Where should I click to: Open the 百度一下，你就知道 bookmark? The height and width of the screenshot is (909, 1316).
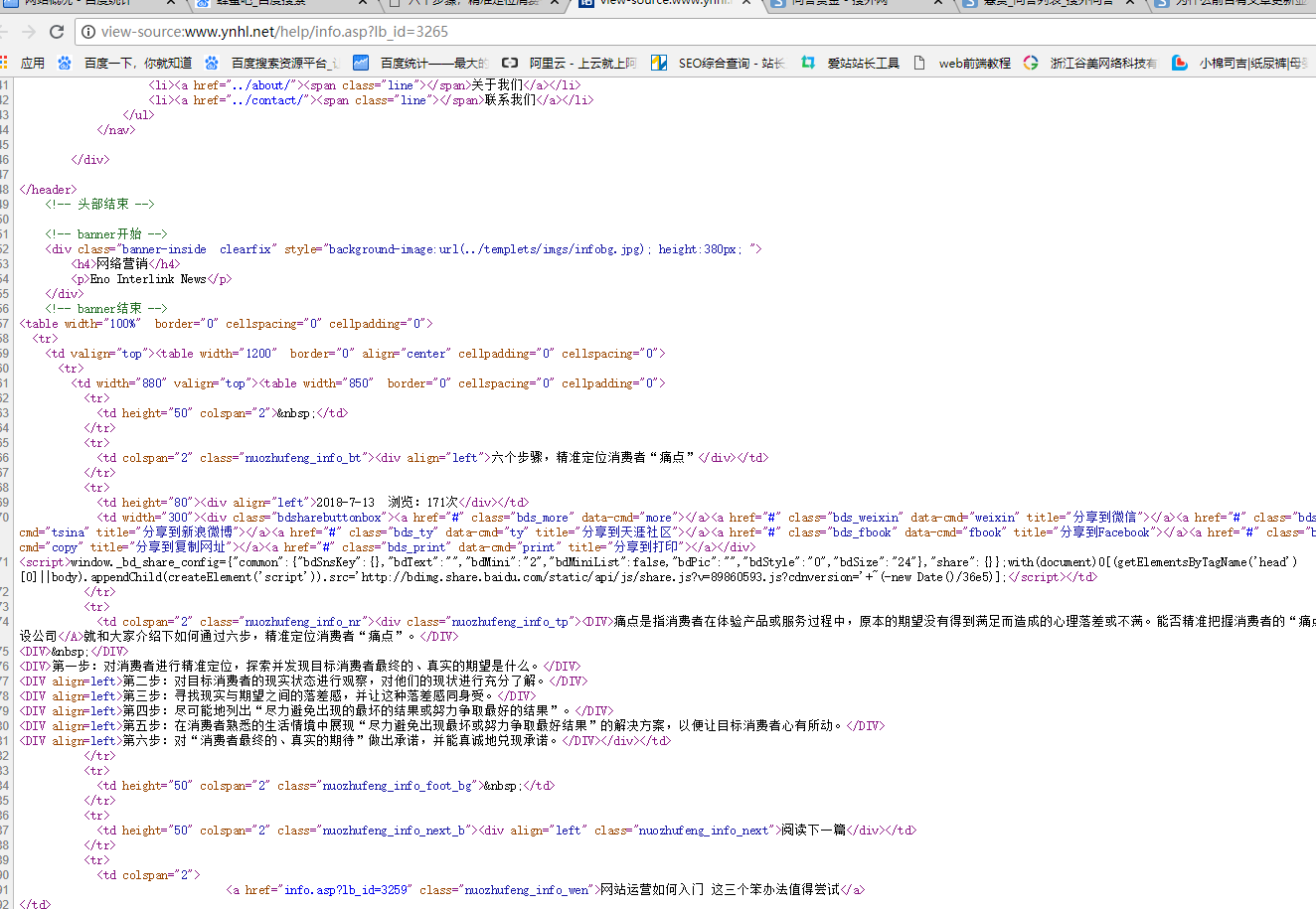coord(125,63)
